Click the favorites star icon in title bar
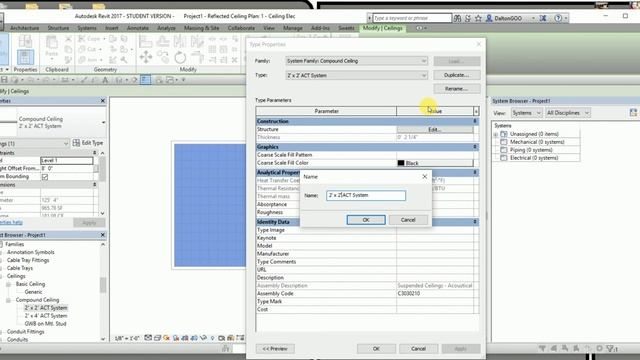640x360 pixels. 478,18
